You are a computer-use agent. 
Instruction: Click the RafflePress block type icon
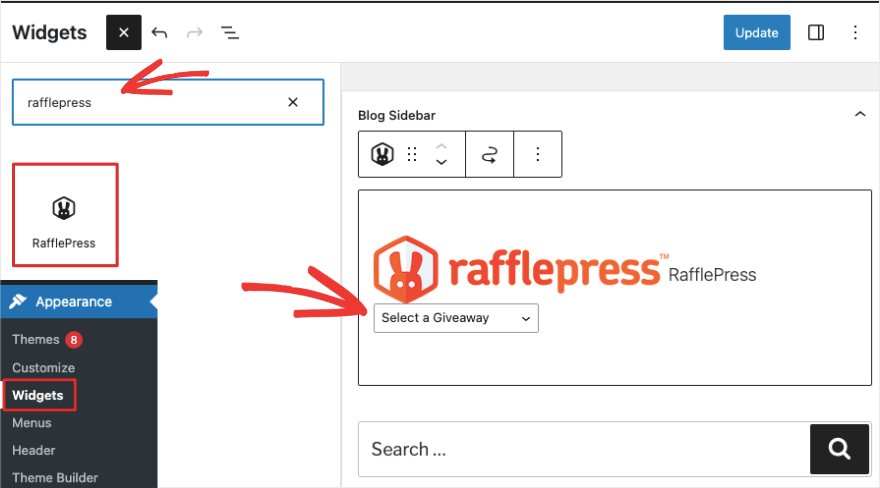coord(382,154)
